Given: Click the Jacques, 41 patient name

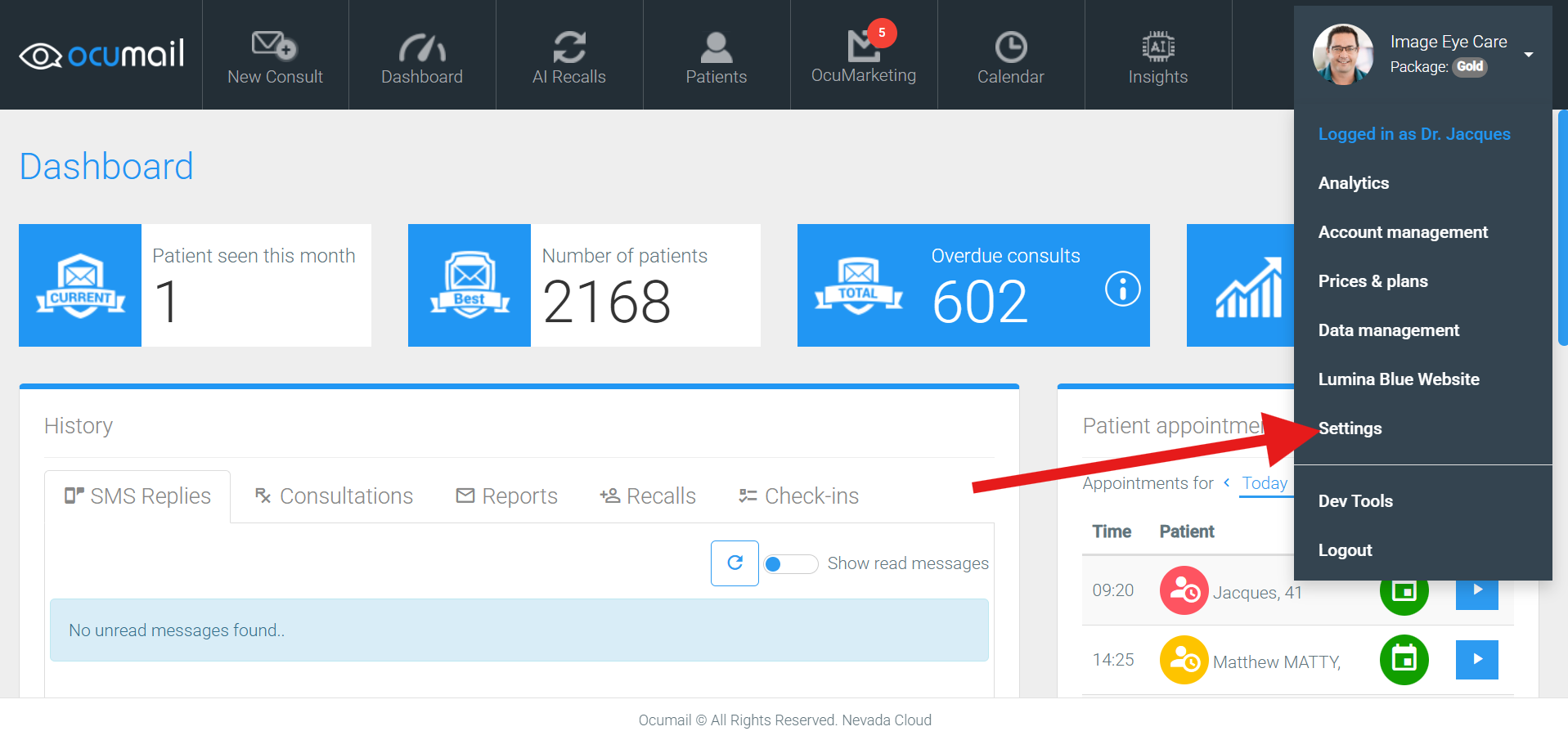Looking at the screenshot, I should (1257, 593).
